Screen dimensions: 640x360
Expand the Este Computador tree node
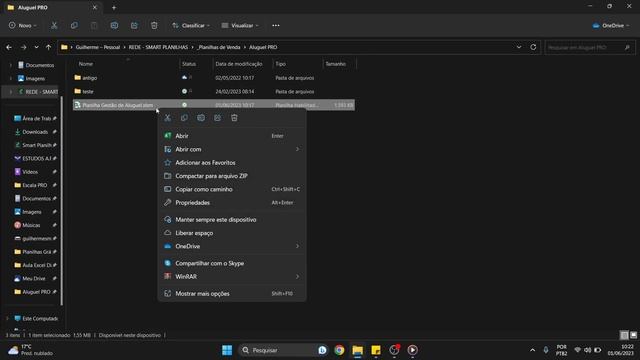pos(7,318)
